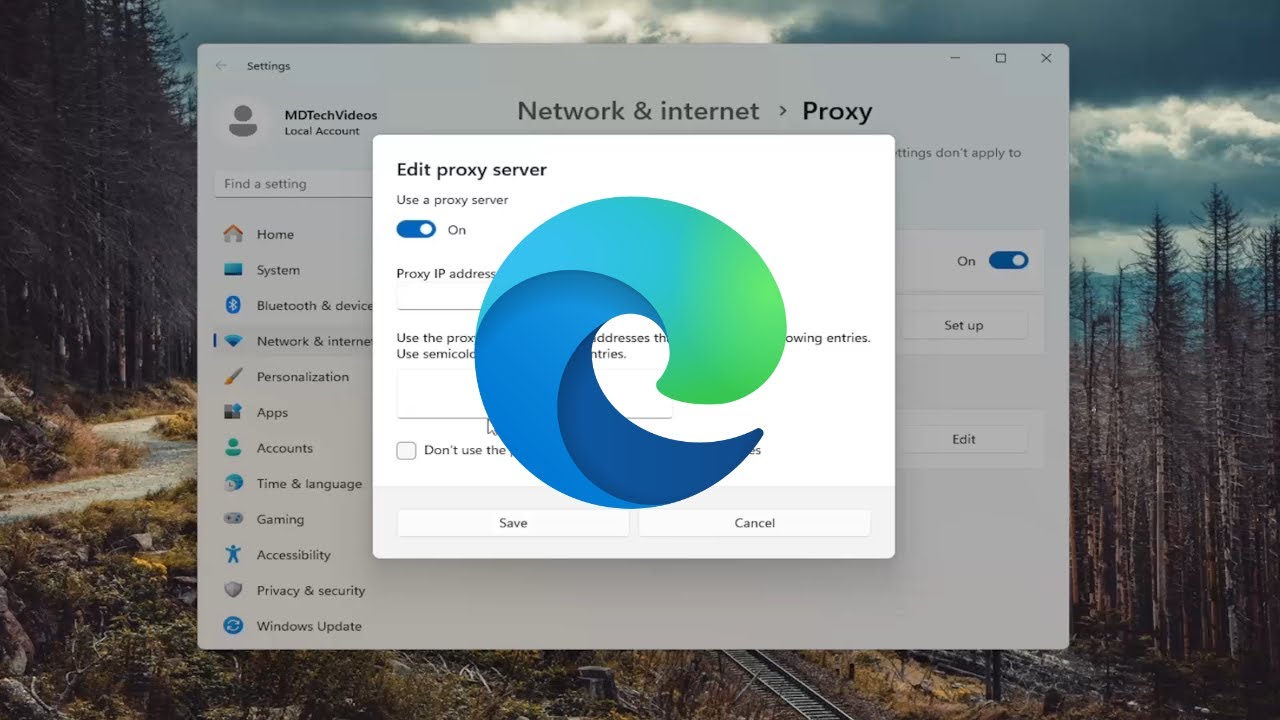Select Time & language in the sidebar
This screenshot has width=1280, height=720.
point(309,483)
